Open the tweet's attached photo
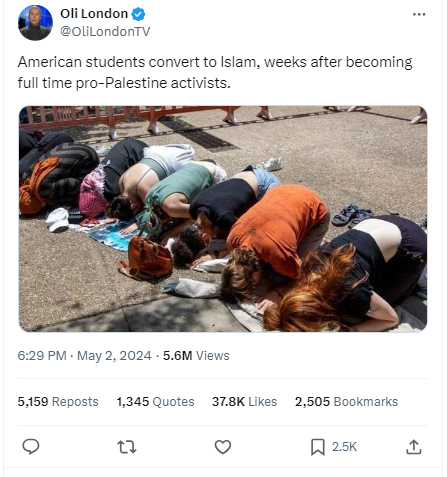 pos(223,219)
